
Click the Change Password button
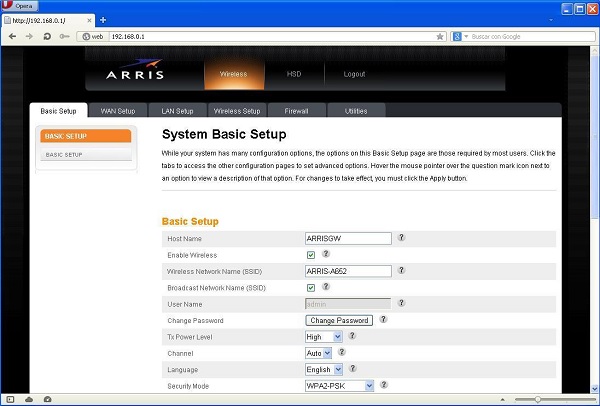click(339, 320)
